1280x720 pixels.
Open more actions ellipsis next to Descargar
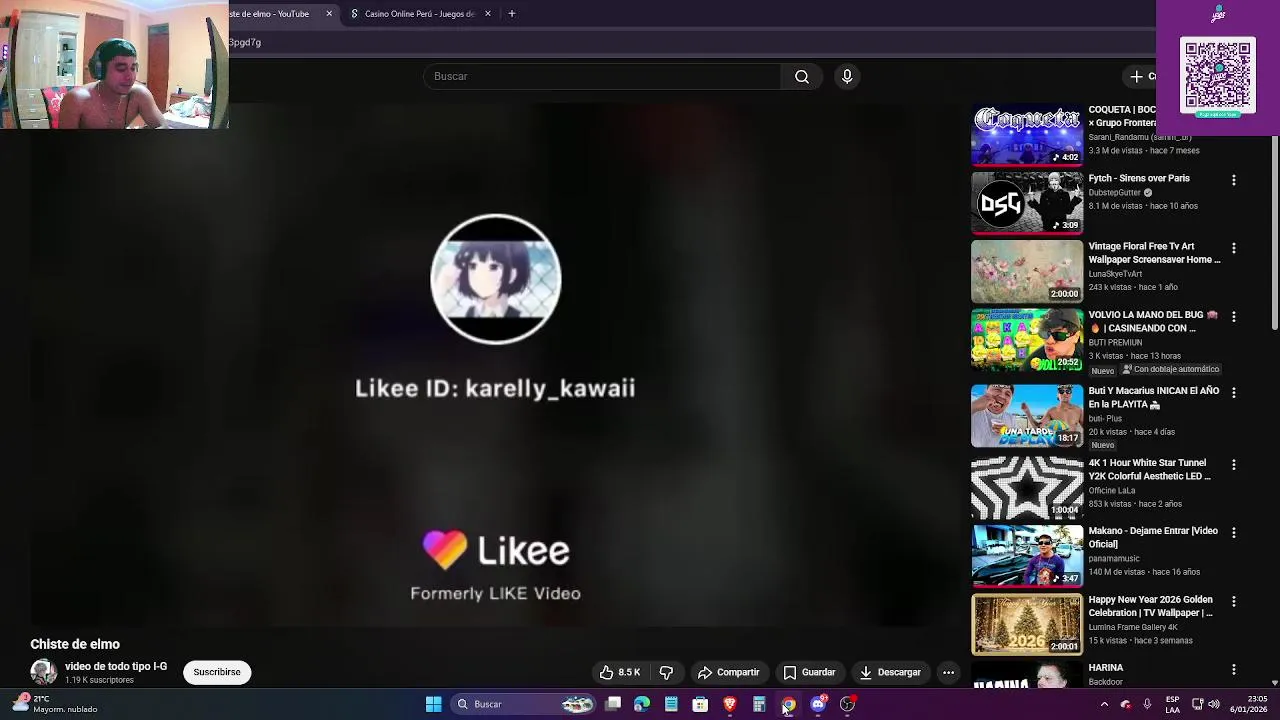coord(948,673)
